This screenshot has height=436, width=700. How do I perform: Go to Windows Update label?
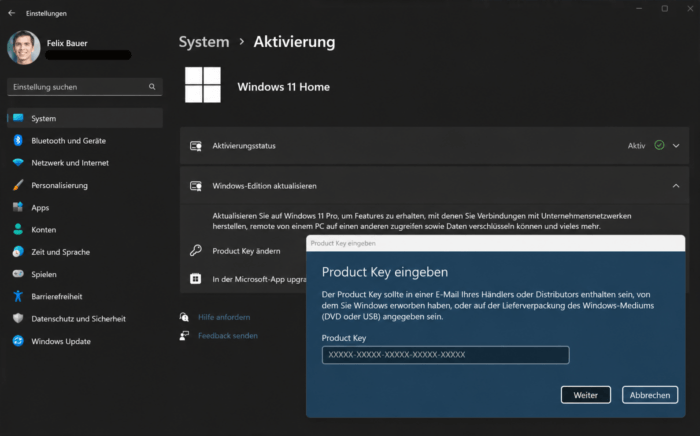[61, 341]
